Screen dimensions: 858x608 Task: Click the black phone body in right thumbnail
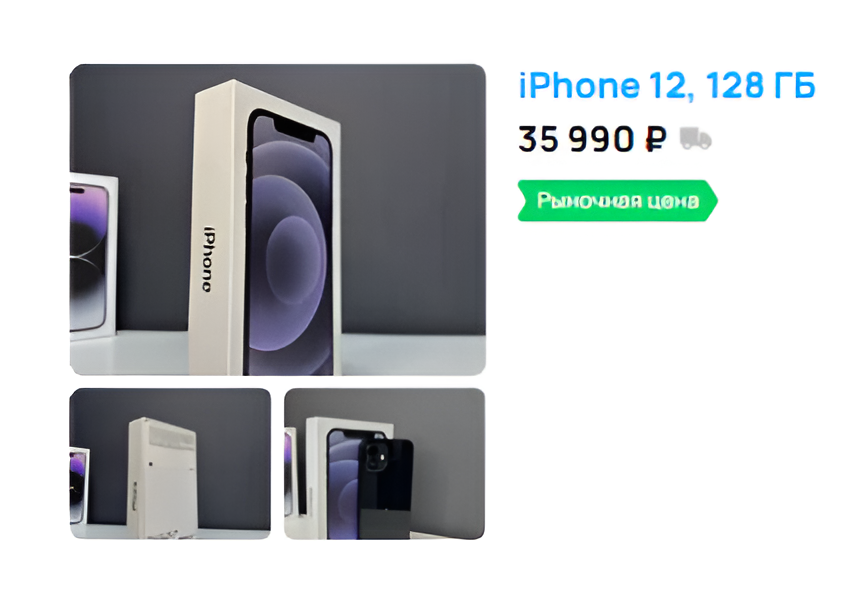(x=386, y=473)
